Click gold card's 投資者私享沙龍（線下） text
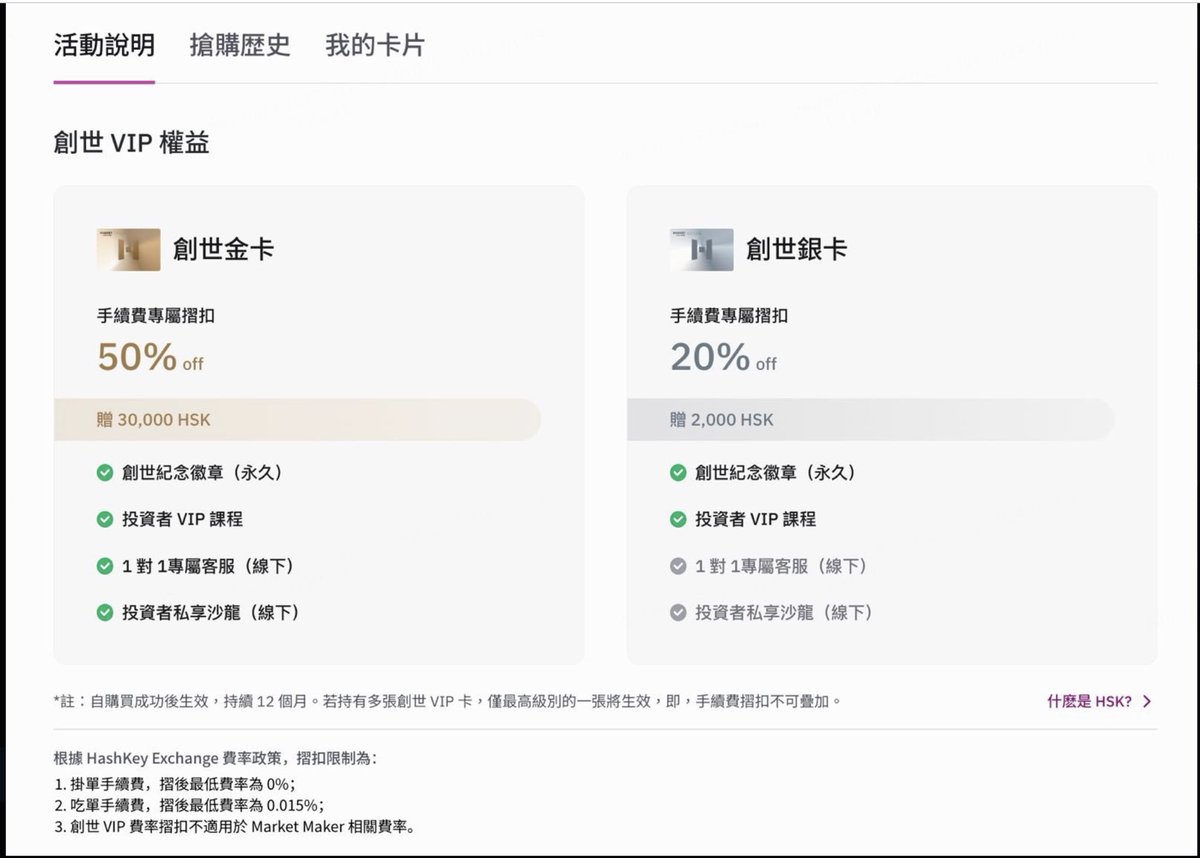The height and width of the screenshot is (858, 1200). (x=213, y=612)
